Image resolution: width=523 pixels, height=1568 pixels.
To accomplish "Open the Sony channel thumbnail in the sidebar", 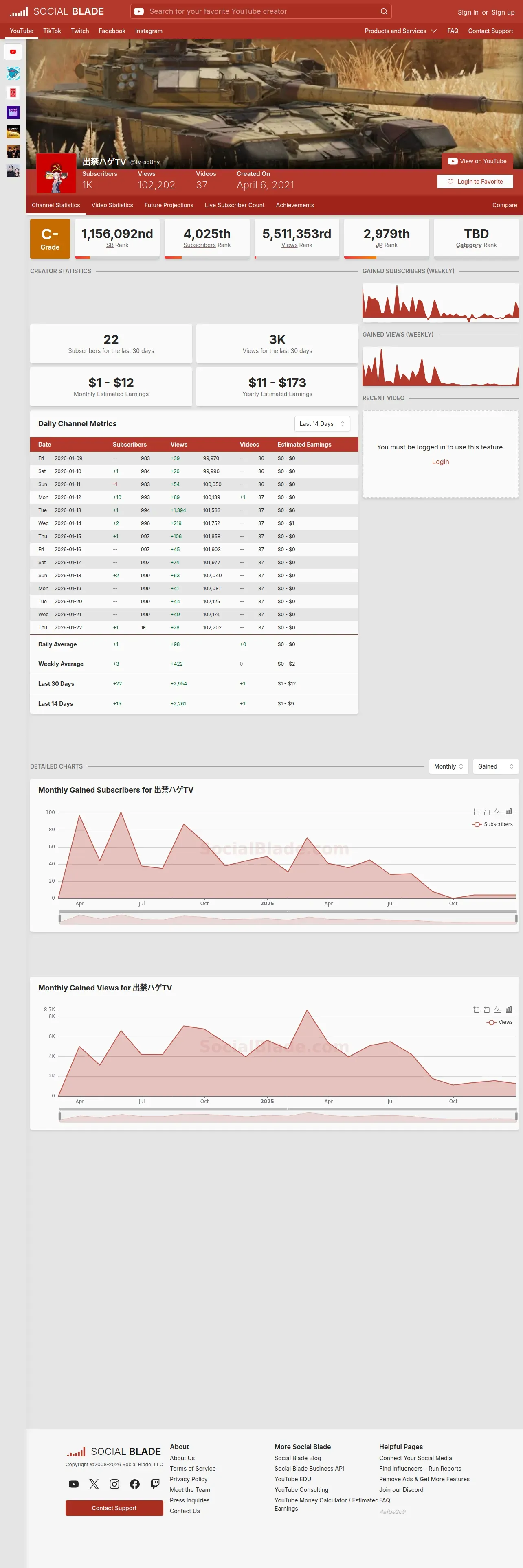I will (13, 132).
